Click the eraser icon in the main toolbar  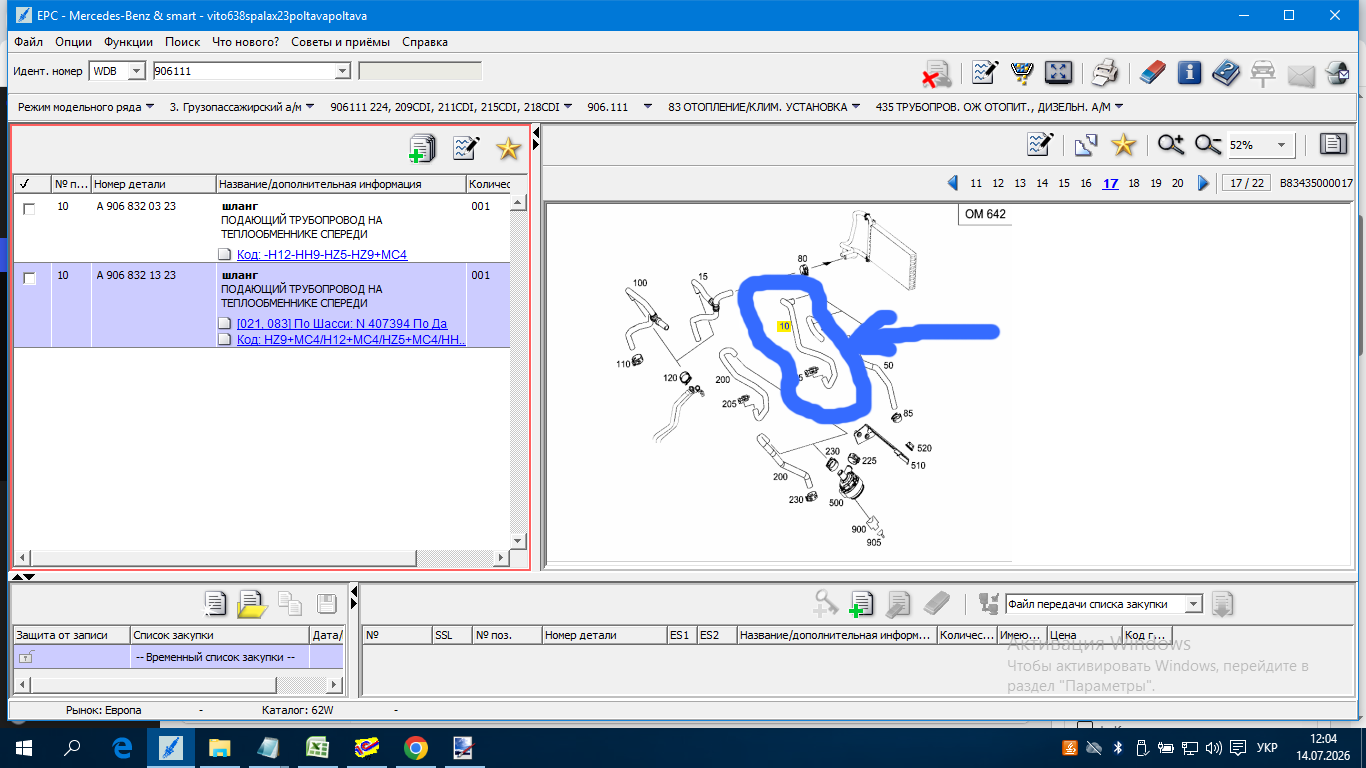coord(1152,72)
